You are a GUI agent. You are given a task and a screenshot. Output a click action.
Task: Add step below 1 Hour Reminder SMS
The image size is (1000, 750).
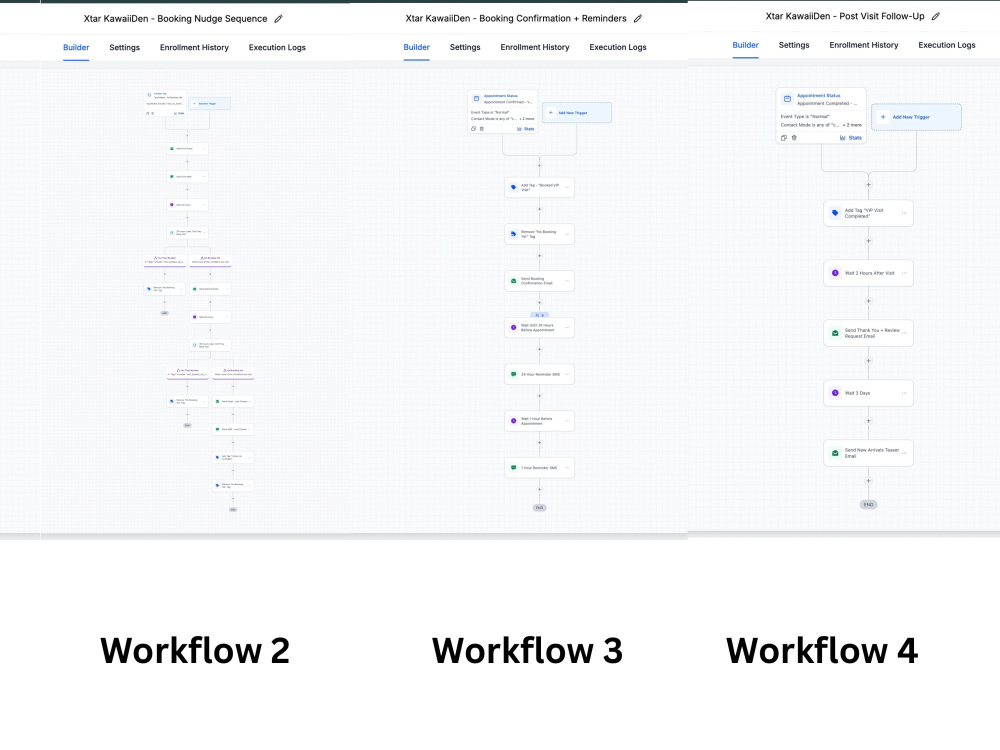(540, 490)
